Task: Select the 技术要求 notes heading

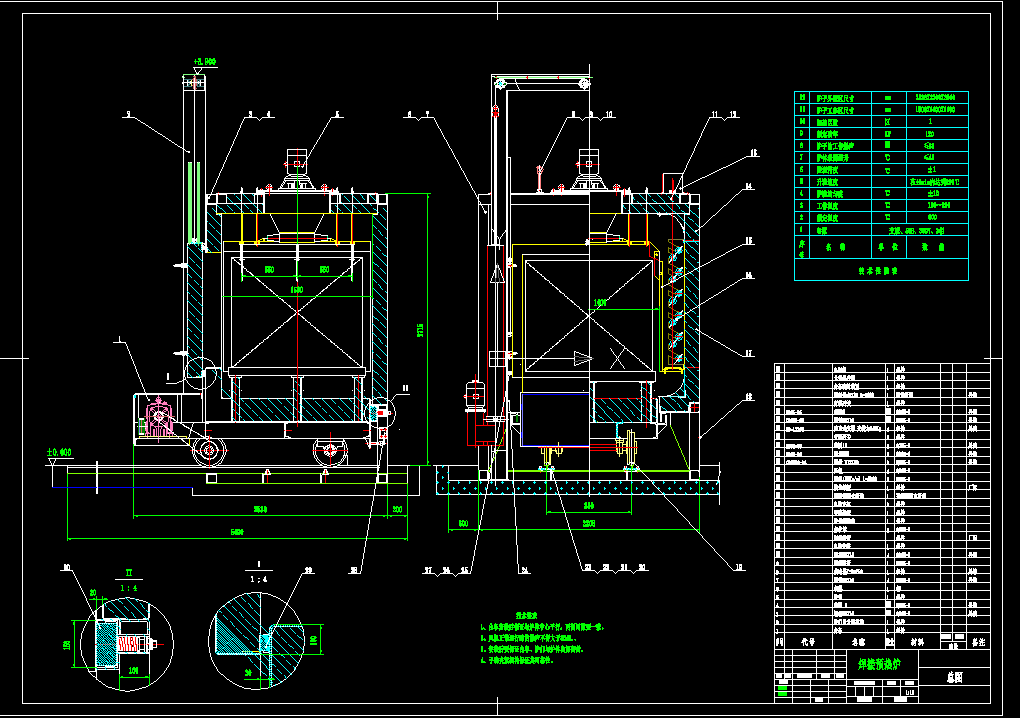Action: click(527, 615)
